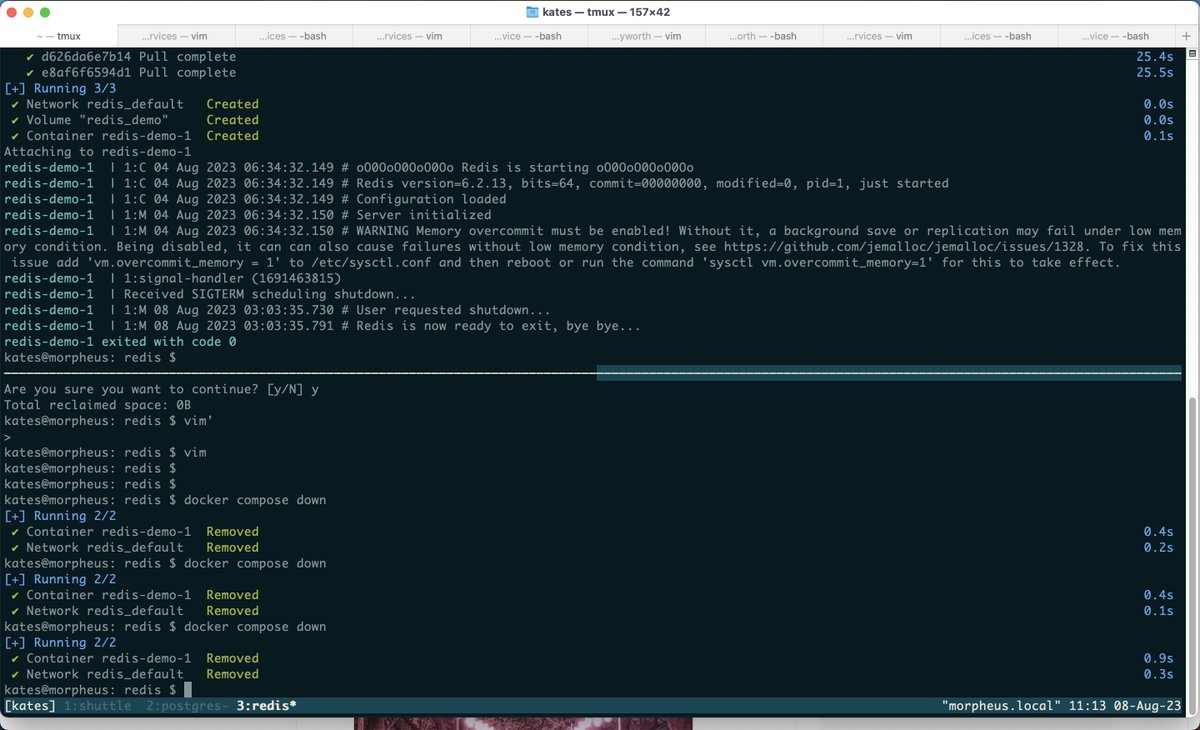Select tmux window "2:postgres-" in status bar
This screenshot has width=1200, height=730.
click(188, 706)
